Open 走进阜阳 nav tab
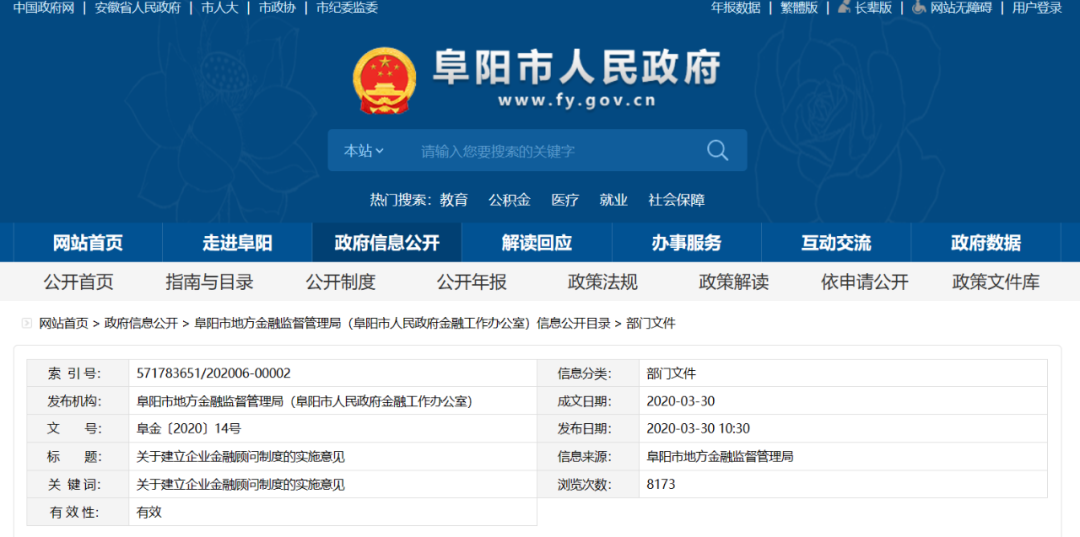The image size is (1080, 537). (238, 242)
